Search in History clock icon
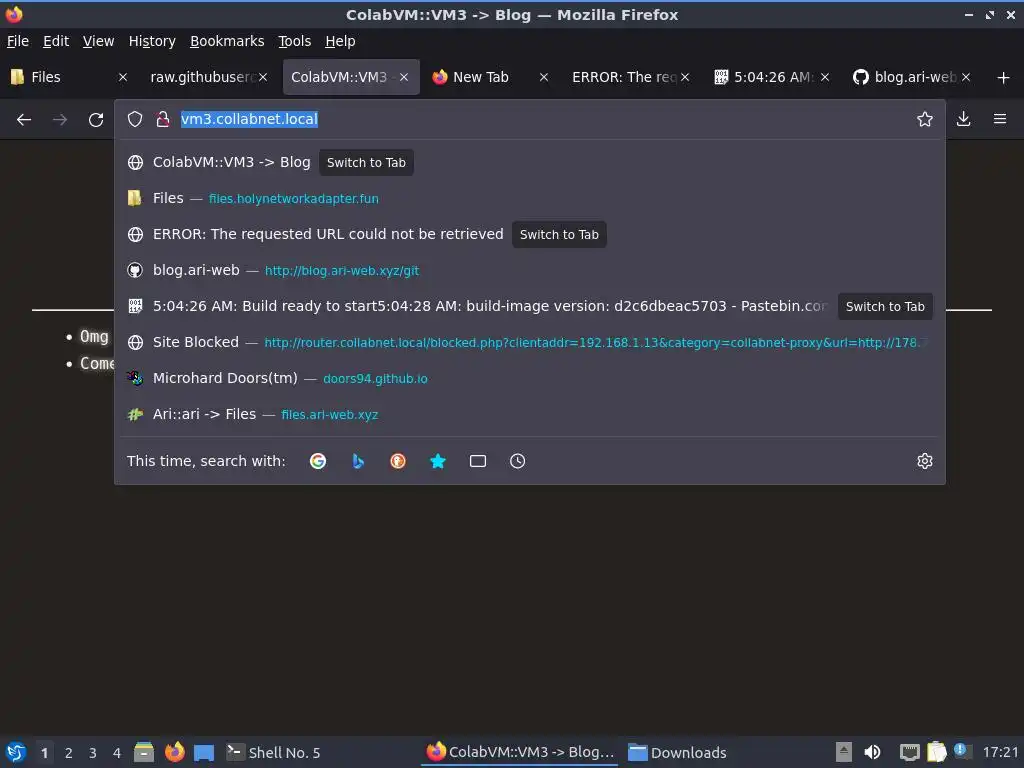1024x768 pixels. 517,461
